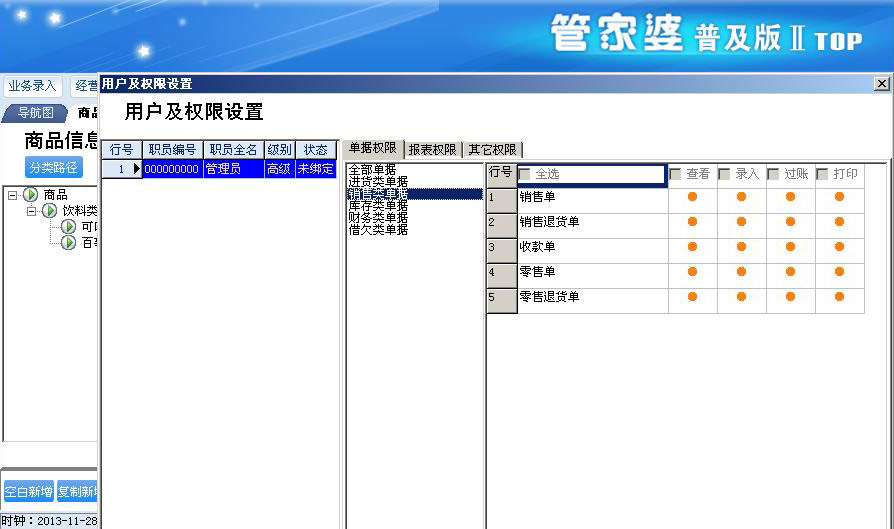
Task: Click the 打印 dot in 收款单 row
Action: coord(839,247)
